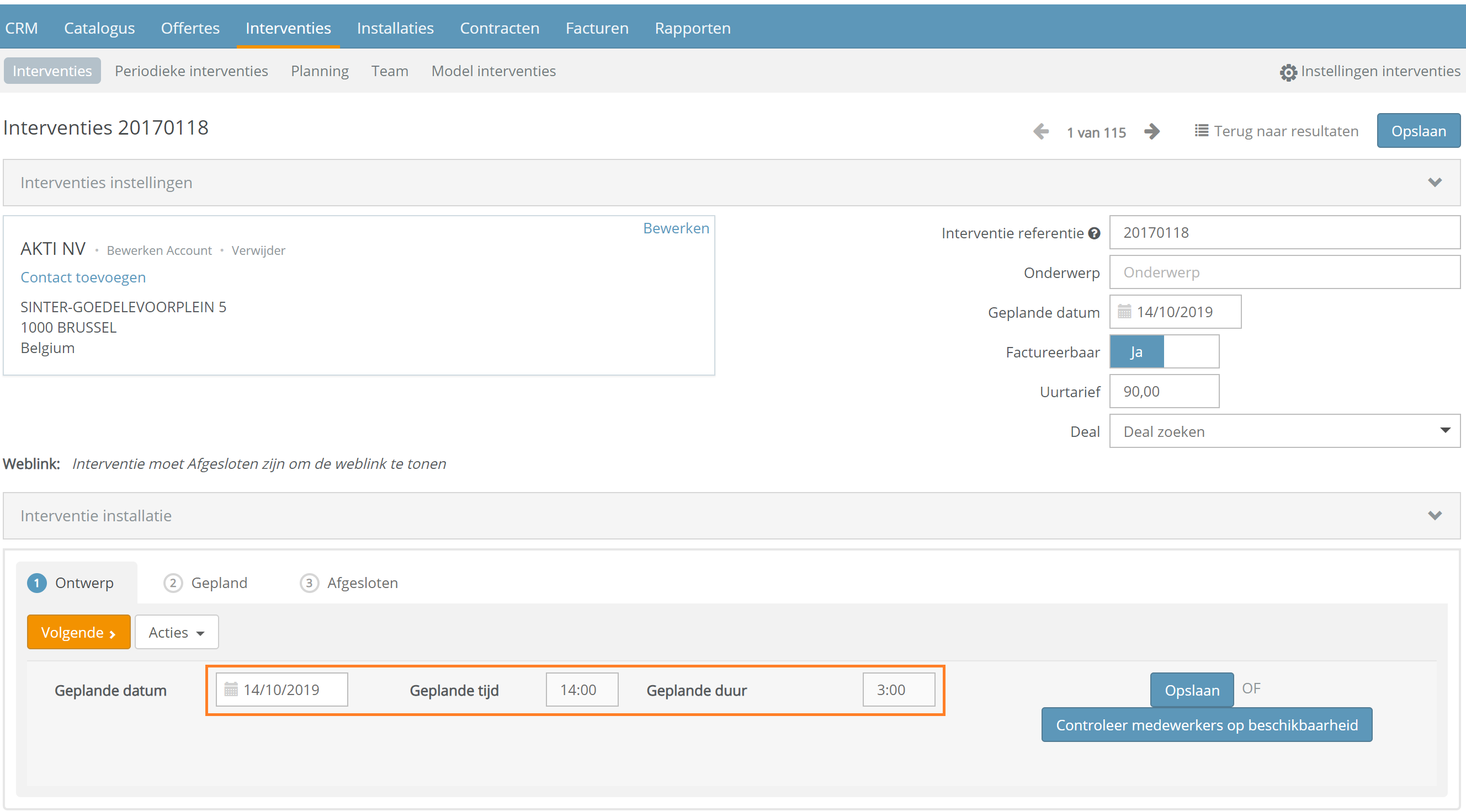Select the Gepland status tab
This screenshot has width=1466, height=812.
click(x=206, y=584)
